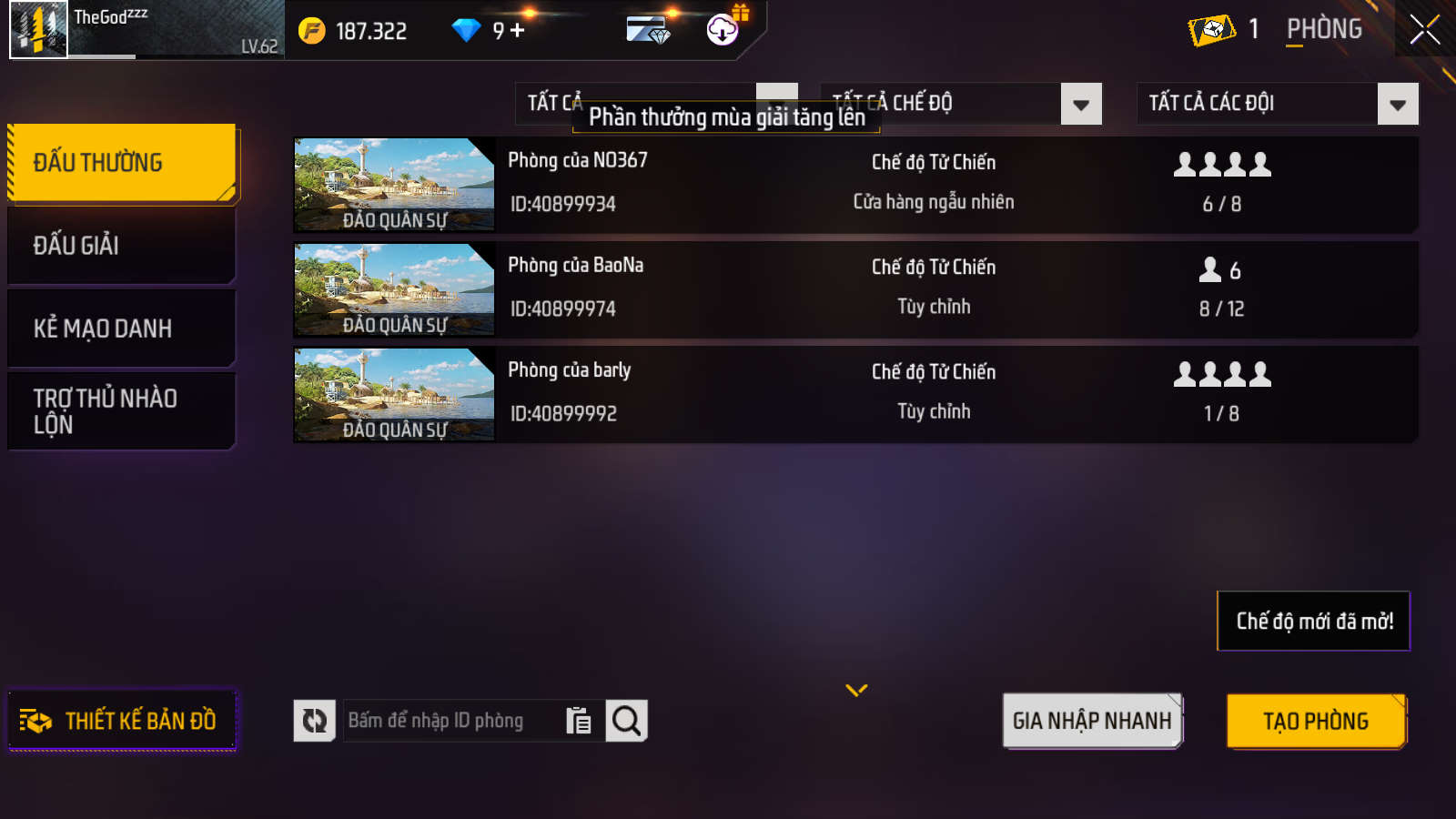
Task: Click the magnifier search icon
Action: coord(626,721)
